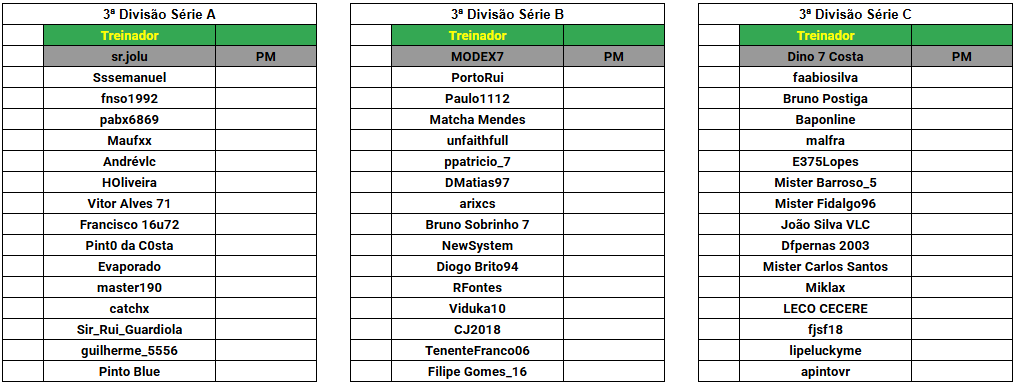Viewport: 1017px width, 386px height.
Task: Click the Mister Barroso_5 cell
Action: (x=826, y=182)
